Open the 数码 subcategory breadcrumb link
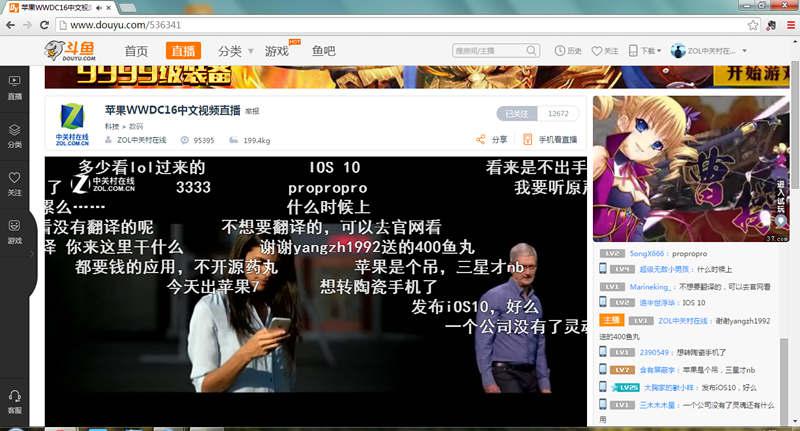Viewport: 800px width, 431px height. (x=136, y=126)
